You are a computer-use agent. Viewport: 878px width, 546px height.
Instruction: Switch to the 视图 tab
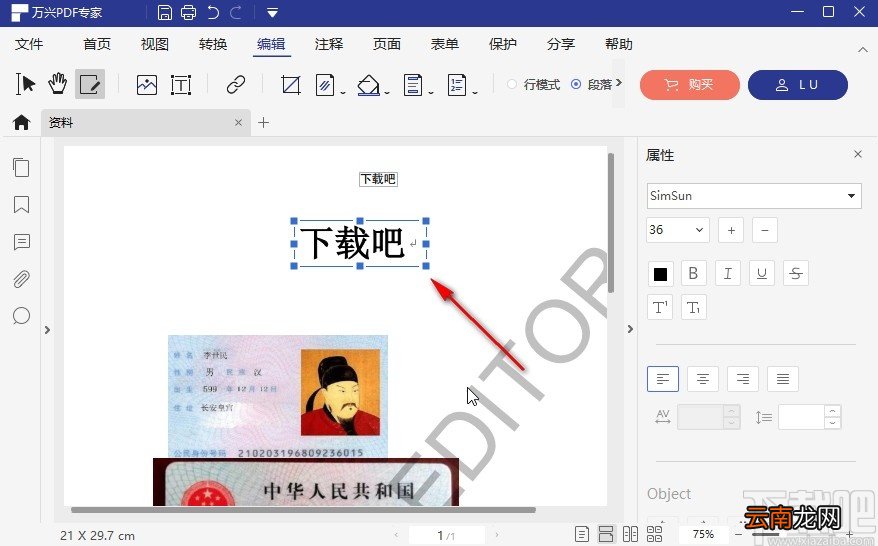pyautogui.click(x=155, y=44)
